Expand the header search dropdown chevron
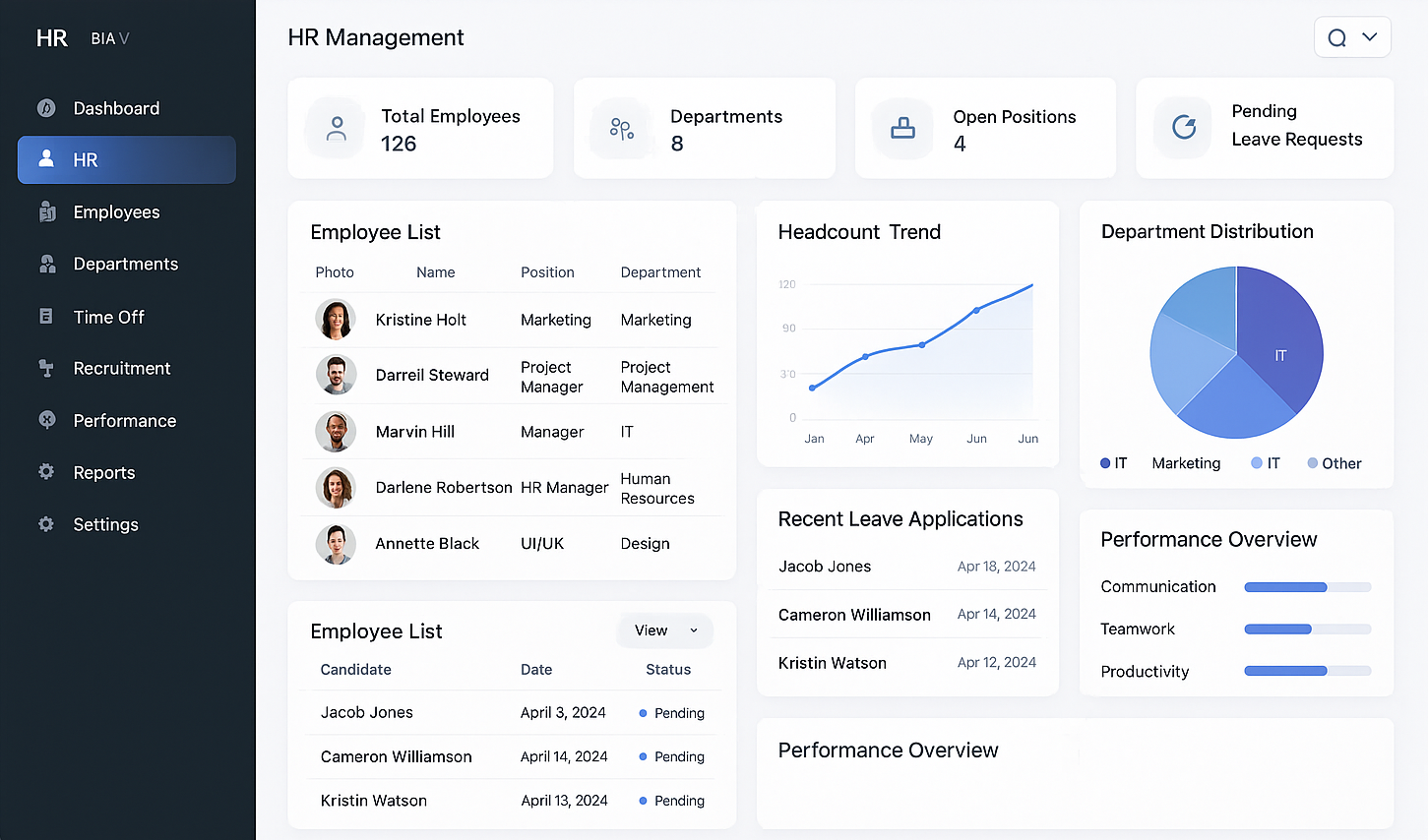This screenshot has height=840, width=1428. point(1369,37)
